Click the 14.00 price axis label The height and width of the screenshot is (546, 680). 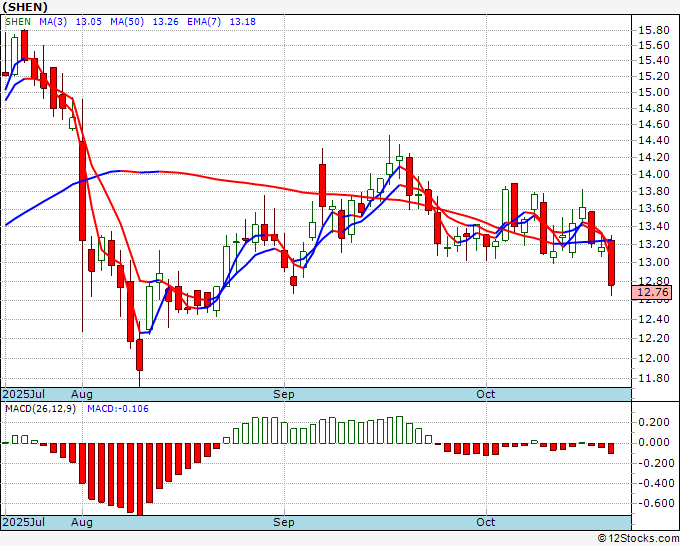tap(654, 174)
